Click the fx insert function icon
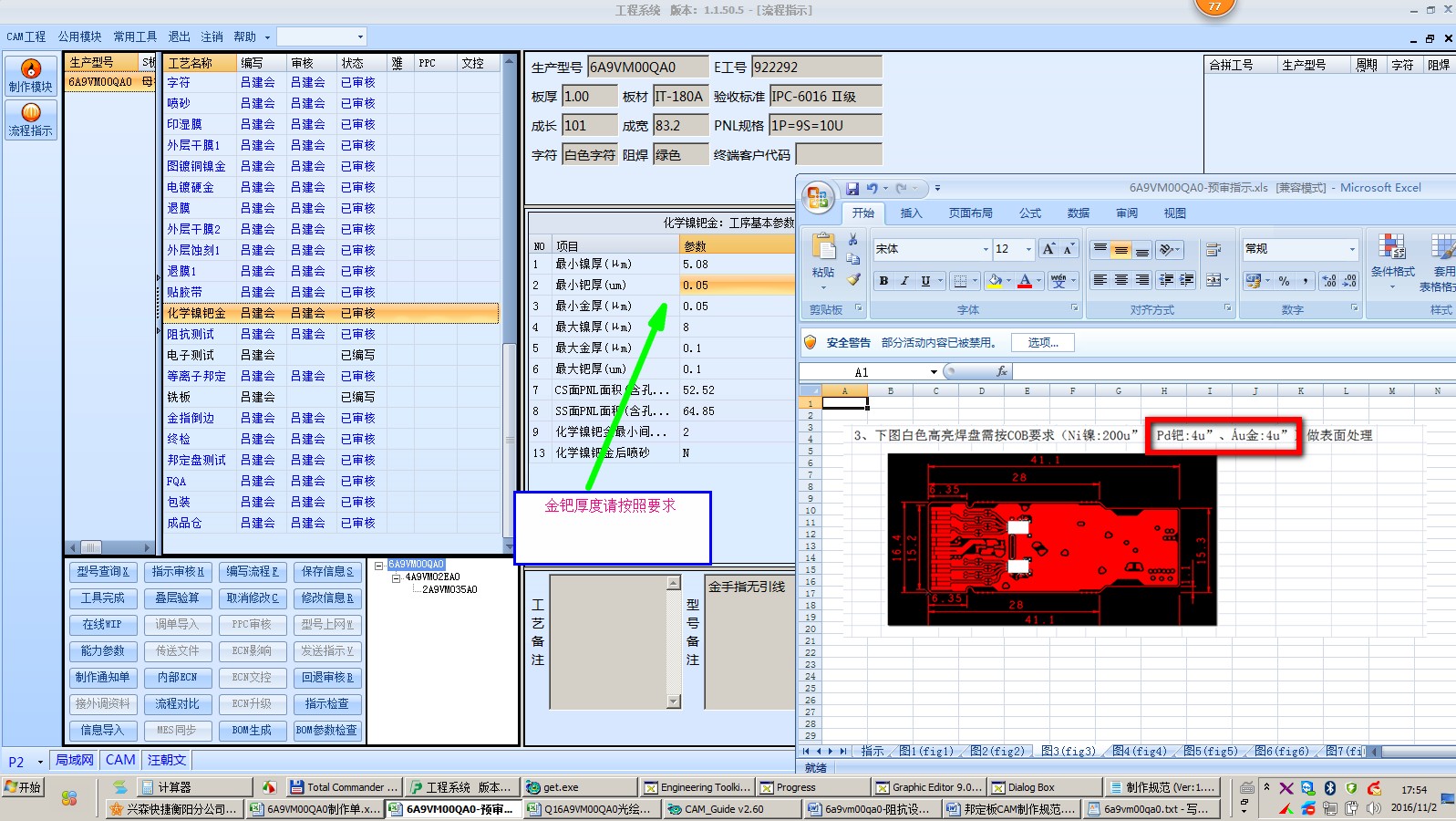This screenshot has height=821, width=1456. click(1001, 371)
